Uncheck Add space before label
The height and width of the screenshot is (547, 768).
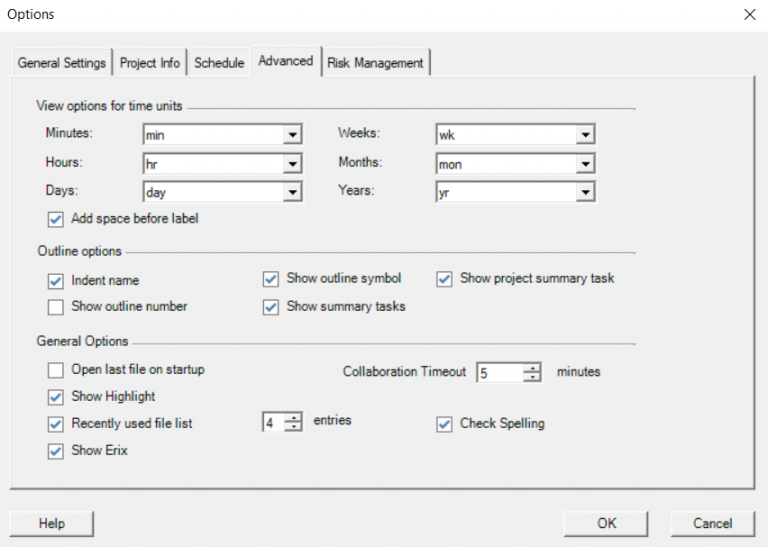pos(55,218)
